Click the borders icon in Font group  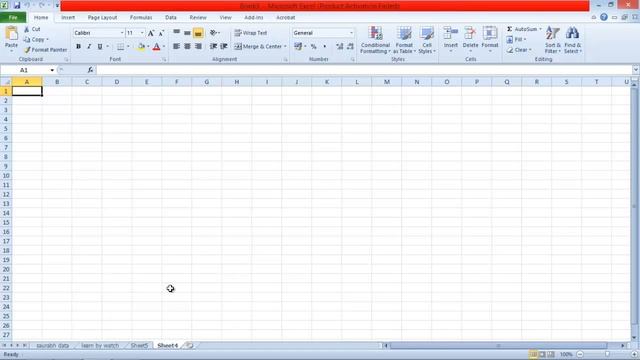point(120,47)
